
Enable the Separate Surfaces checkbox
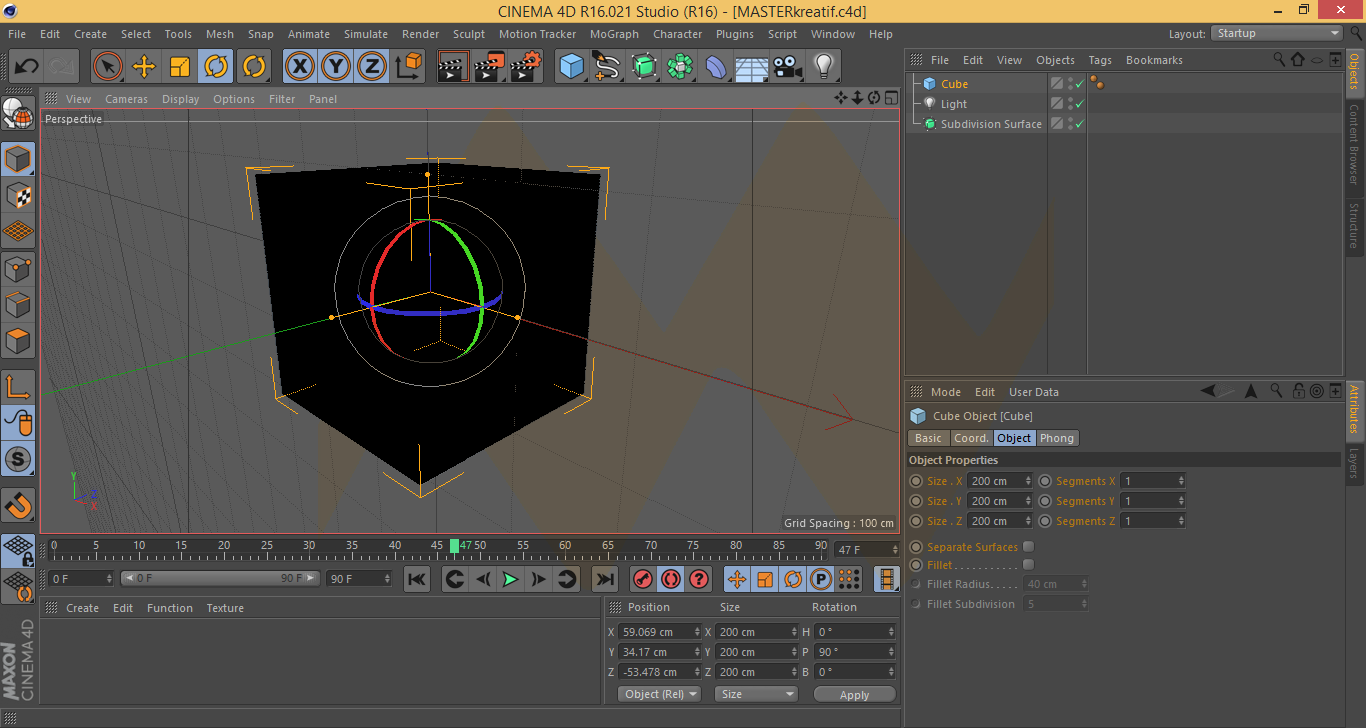1028,547
